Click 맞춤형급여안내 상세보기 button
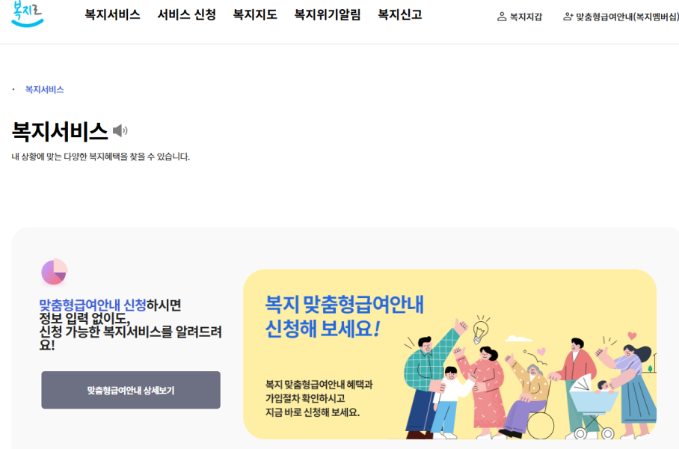 point(131,390)
